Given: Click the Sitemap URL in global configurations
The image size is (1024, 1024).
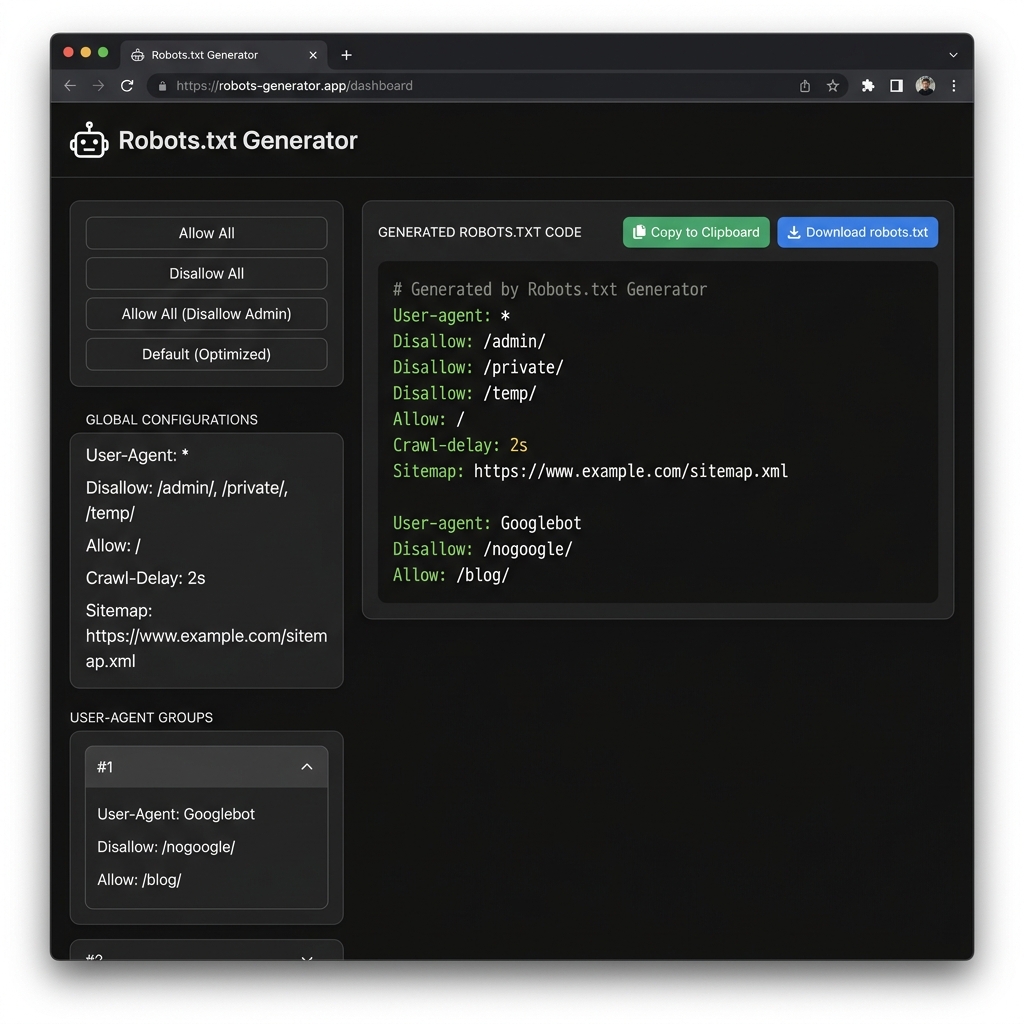Looking at the screenshot, I should pyautogui.click(x=206, y=648).
